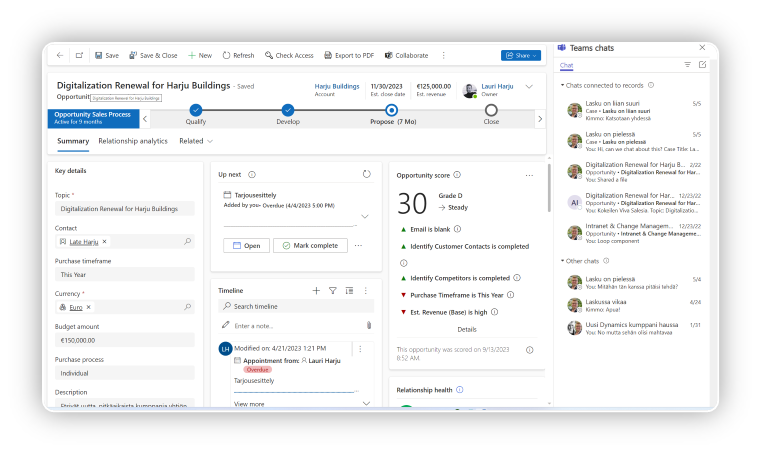Add a new timeline record with plus icon
The width and height of the screenshot is (761, 454).
coord(316,290)
